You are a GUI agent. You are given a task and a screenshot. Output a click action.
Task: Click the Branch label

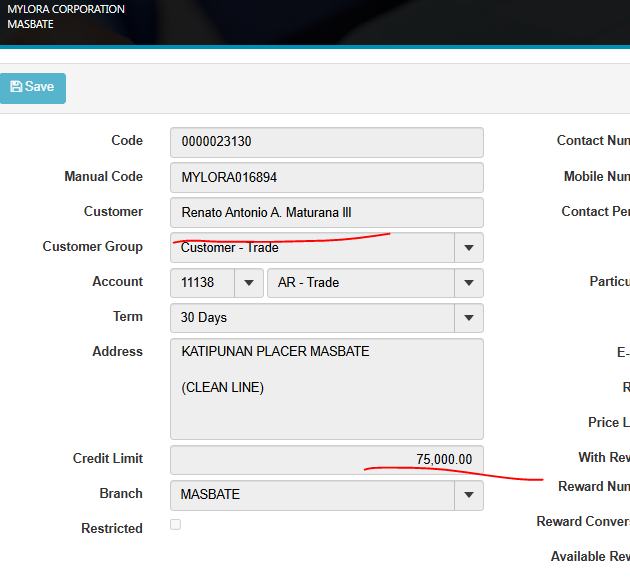pyautogui.click(x=121, y=493)
